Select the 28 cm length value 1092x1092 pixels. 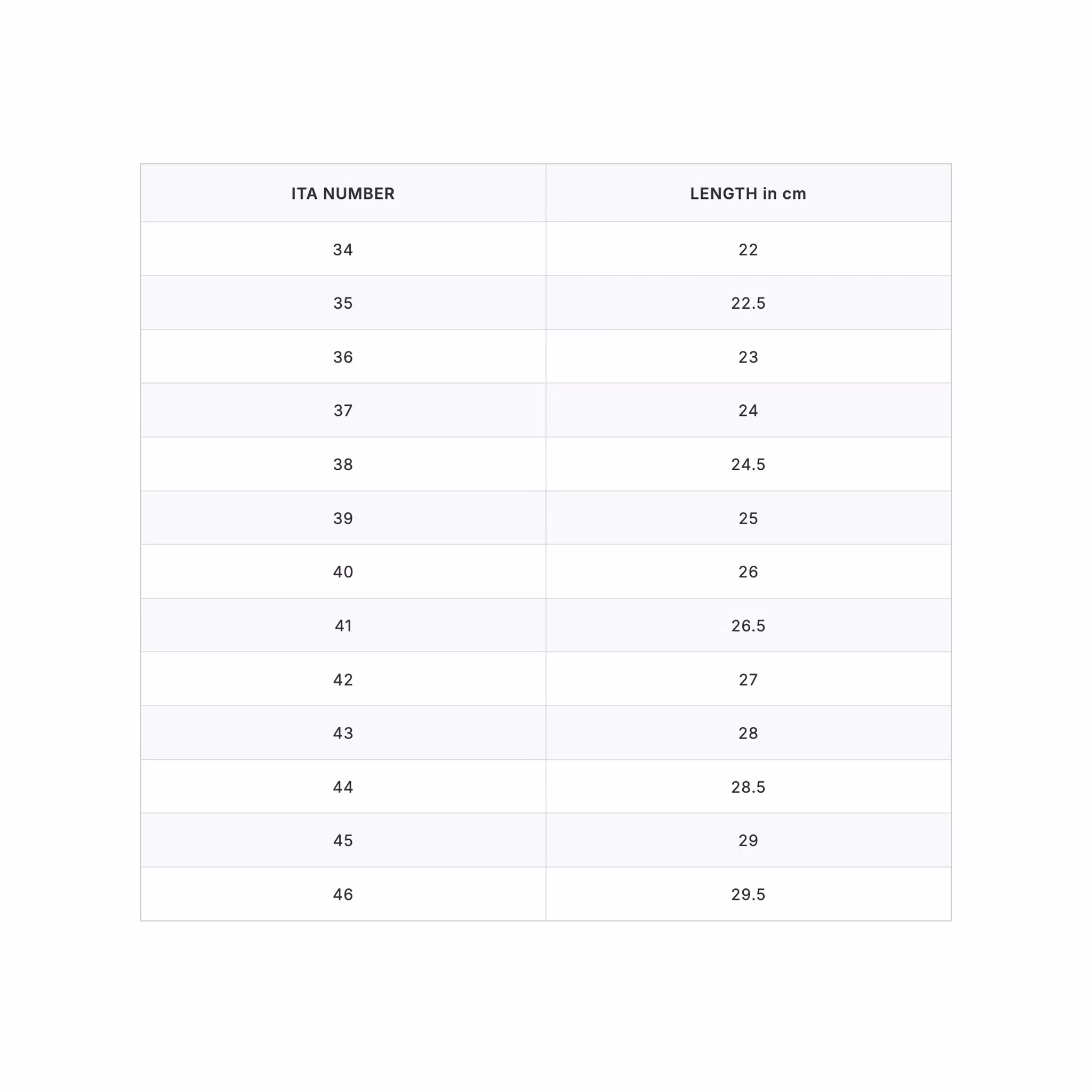coord(748,733)
